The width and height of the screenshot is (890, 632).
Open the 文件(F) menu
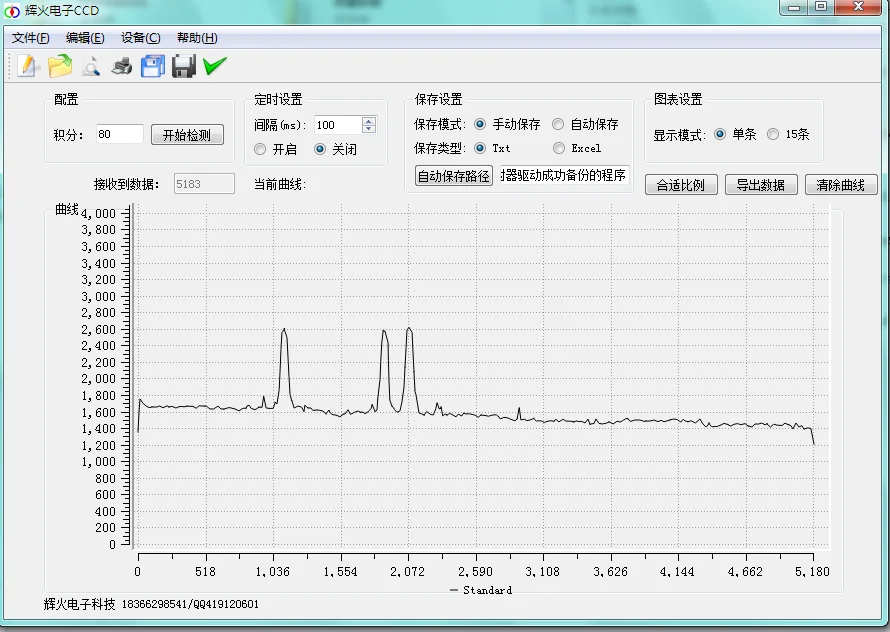pyautogui.click(x=31, y=38)
